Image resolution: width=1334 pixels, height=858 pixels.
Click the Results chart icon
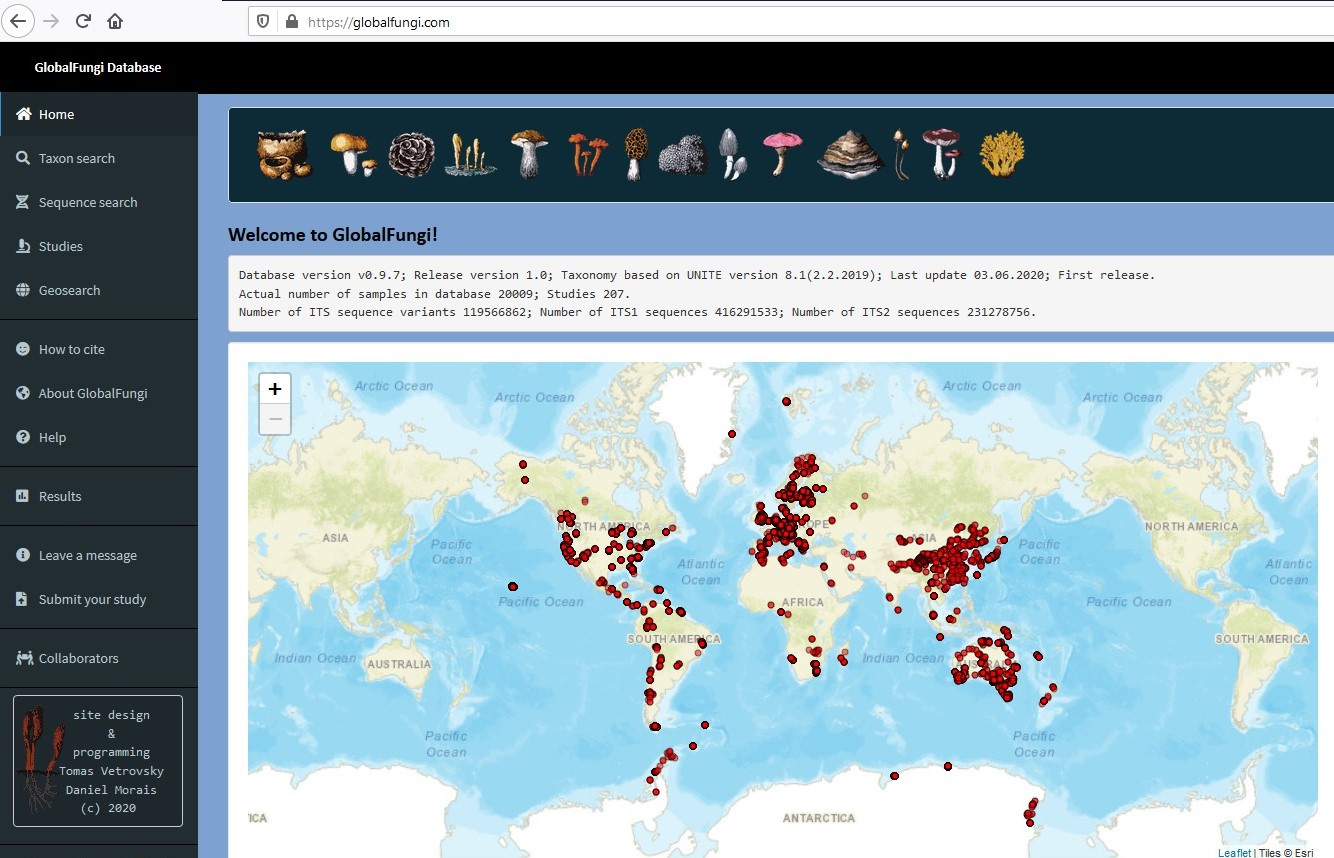click(22, 496)
